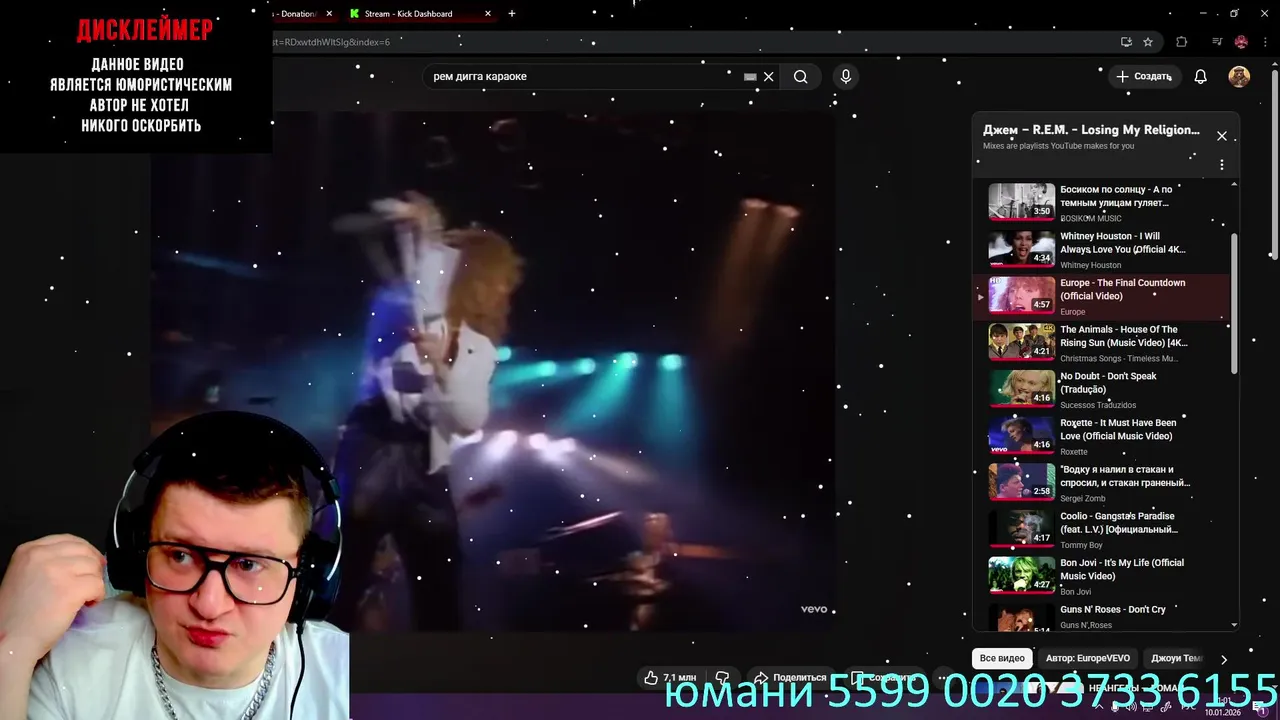Select the Автор: EuropeVEVO chip
Screen dimensions: 1280x720
pos(1088,658)
